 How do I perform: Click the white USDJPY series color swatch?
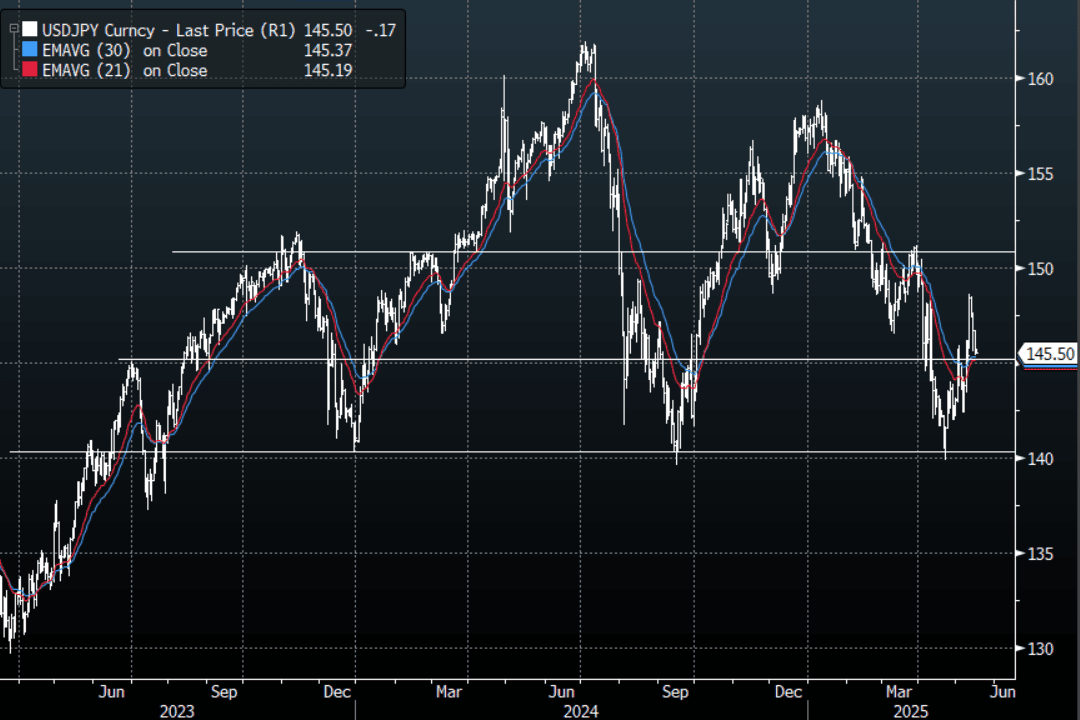[x=31, y=30]
